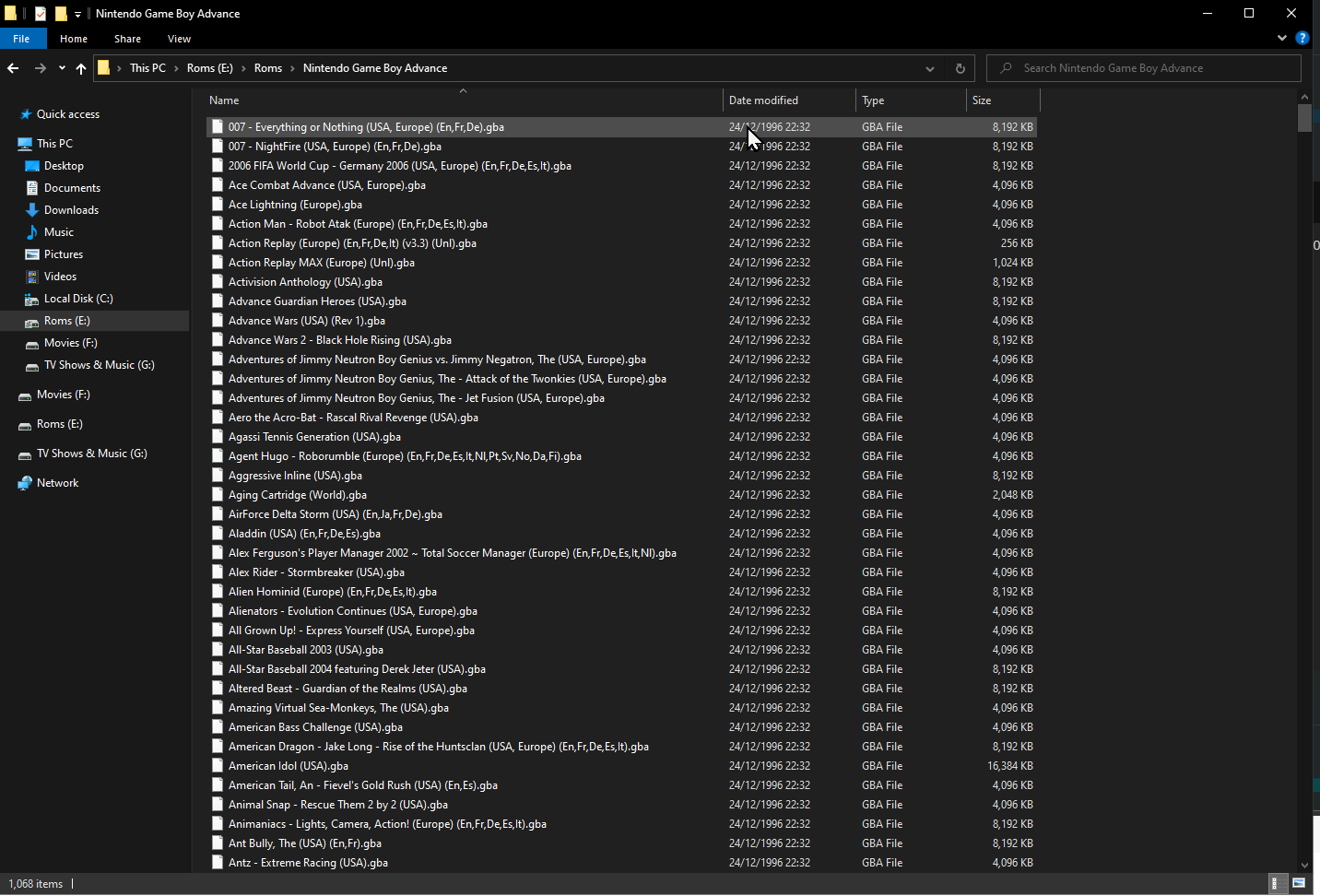Click the scrollbar down arrow
The height and width of the screenshot is (896, 1320).
tap(1303, 865)
